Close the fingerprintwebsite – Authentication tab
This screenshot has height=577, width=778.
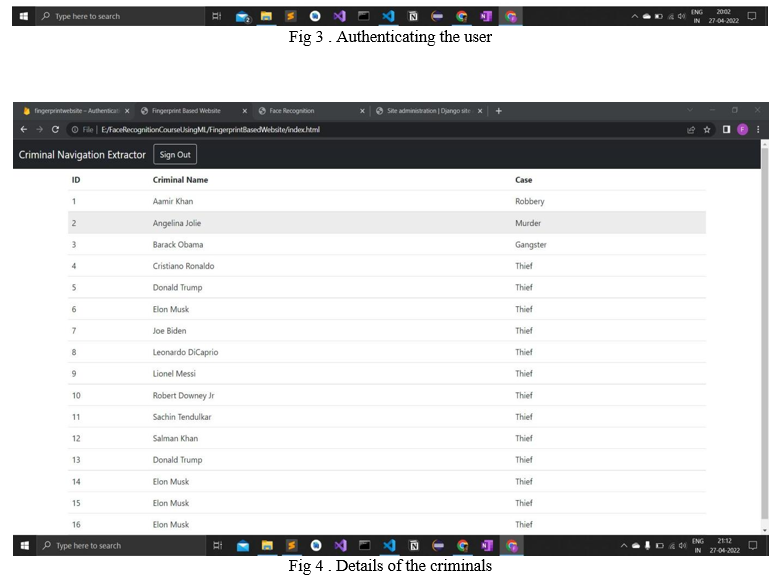(x=127, y=111)
